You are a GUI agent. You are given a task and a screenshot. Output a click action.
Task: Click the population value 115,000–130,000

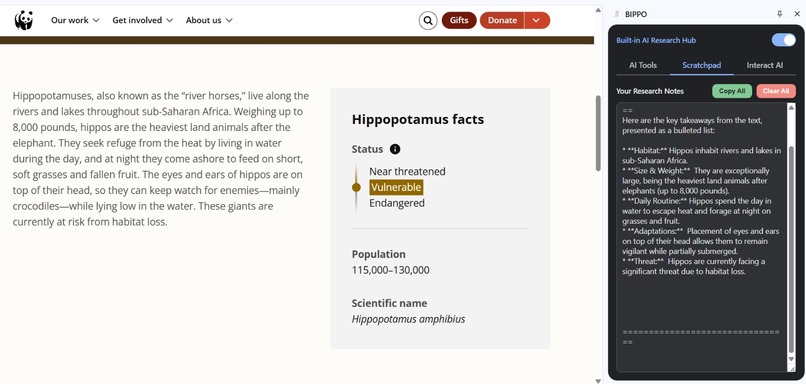click(x=391, y=270)
